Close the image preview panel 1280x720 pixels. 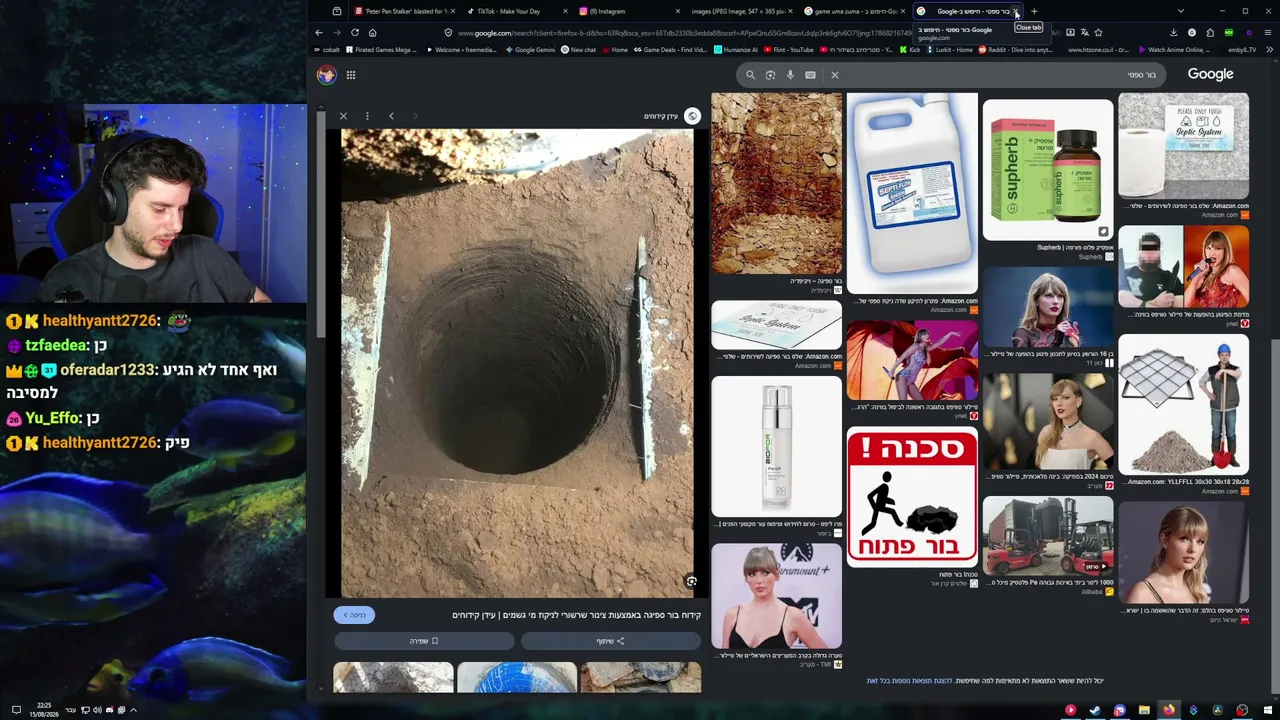(343, 116)
